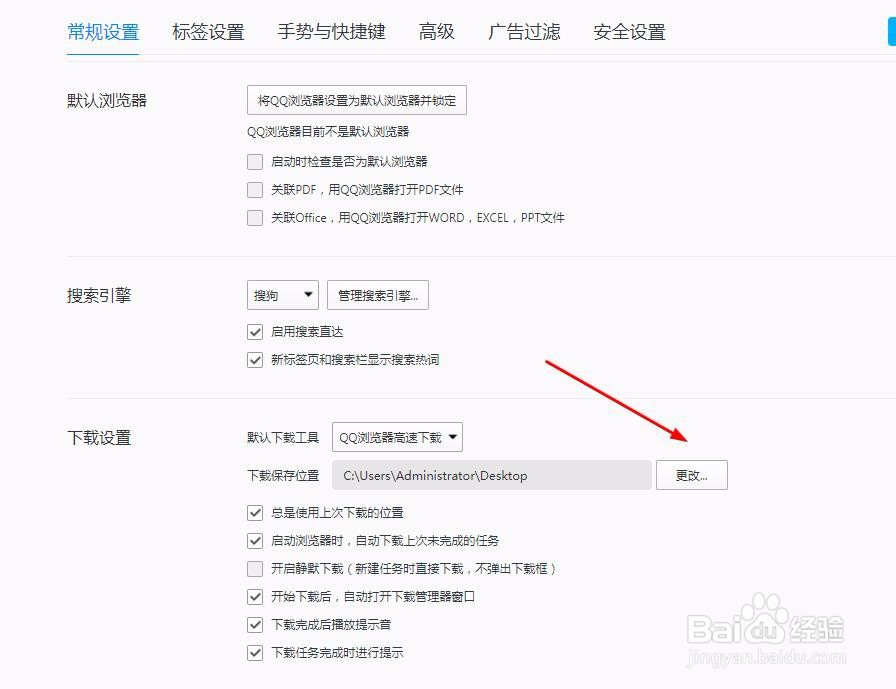Click the 更改 button

691,475
